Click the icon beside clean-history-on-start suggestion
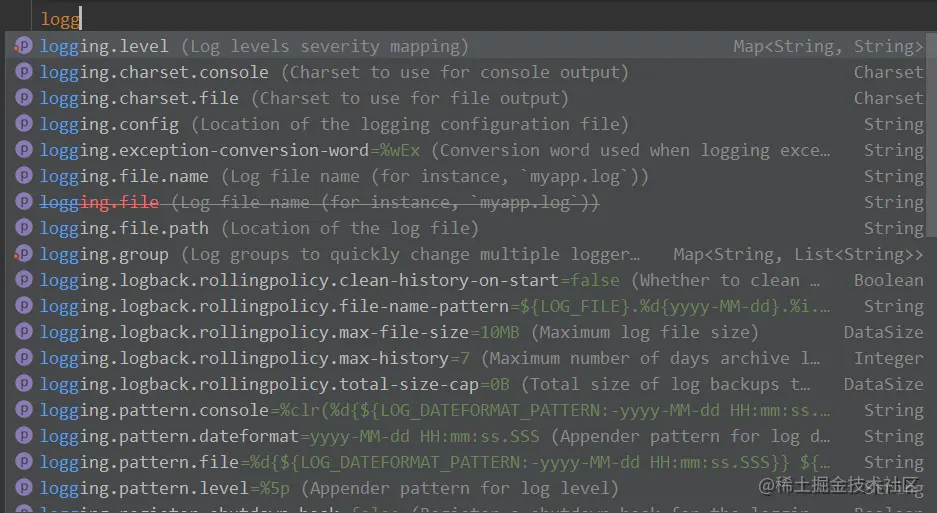The width and height of the screenshot is (937, 513). (23, 280)
